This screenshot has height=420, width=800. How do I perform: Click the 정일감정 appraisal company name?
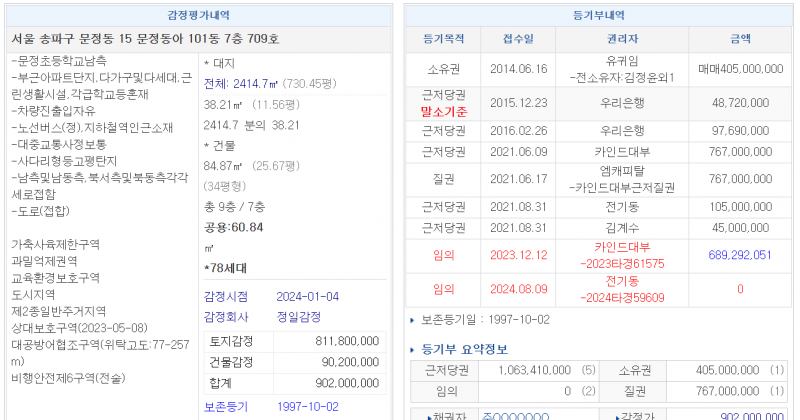[x=300, y=318]
